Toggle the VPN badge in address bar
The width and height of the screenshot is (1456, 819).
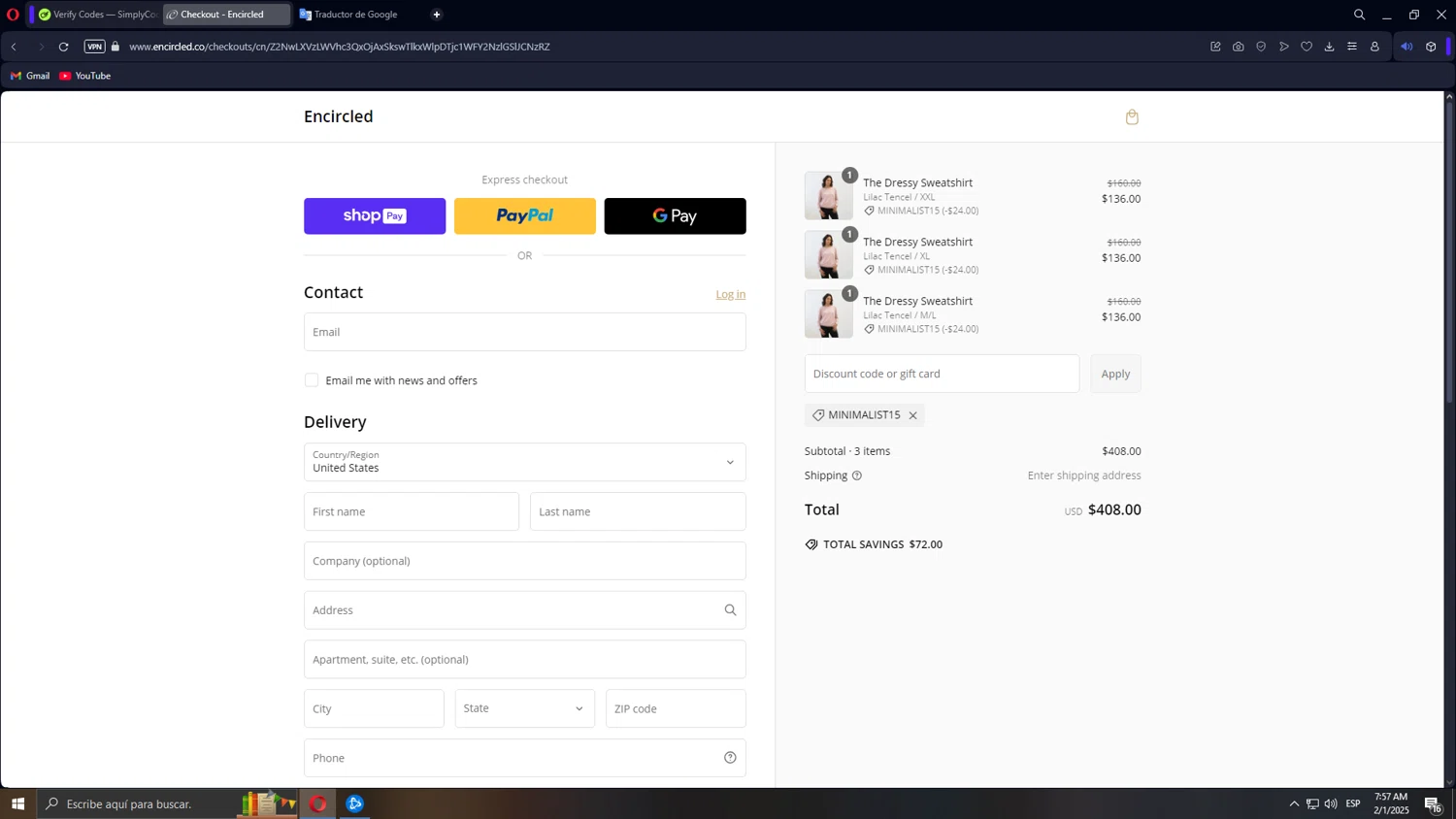[x=94, y=47]
